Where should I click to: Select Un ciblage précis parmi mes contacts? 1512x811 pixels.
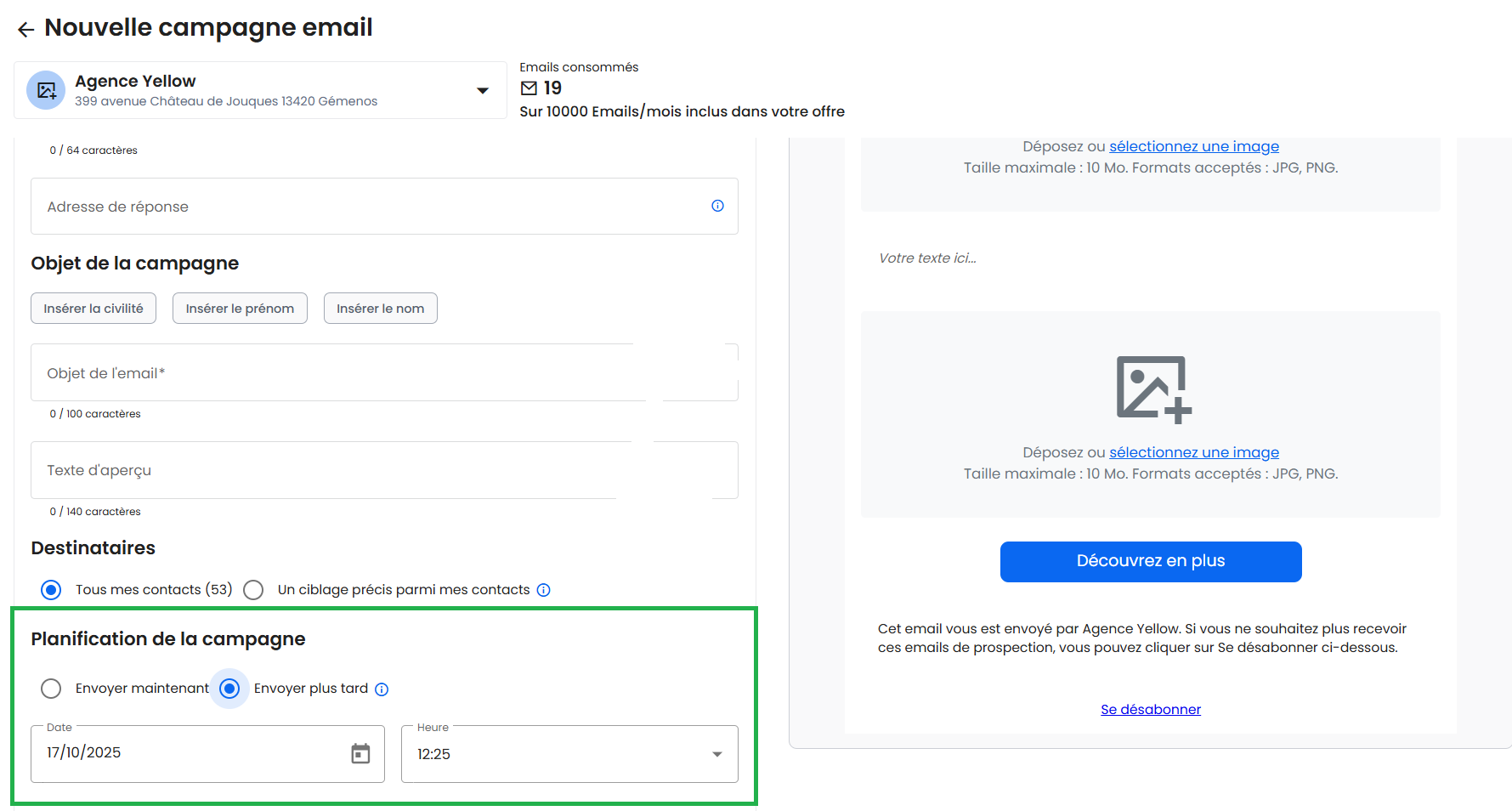(253, 590)
